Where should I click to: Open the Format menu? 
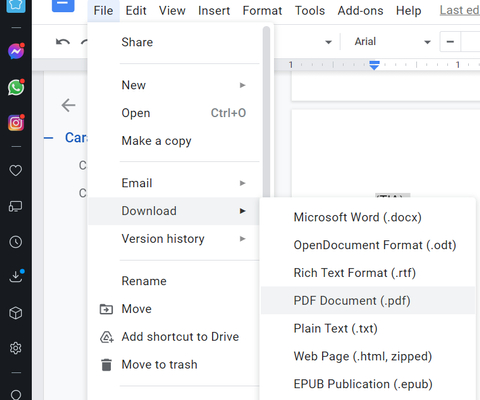pos(262,11)
